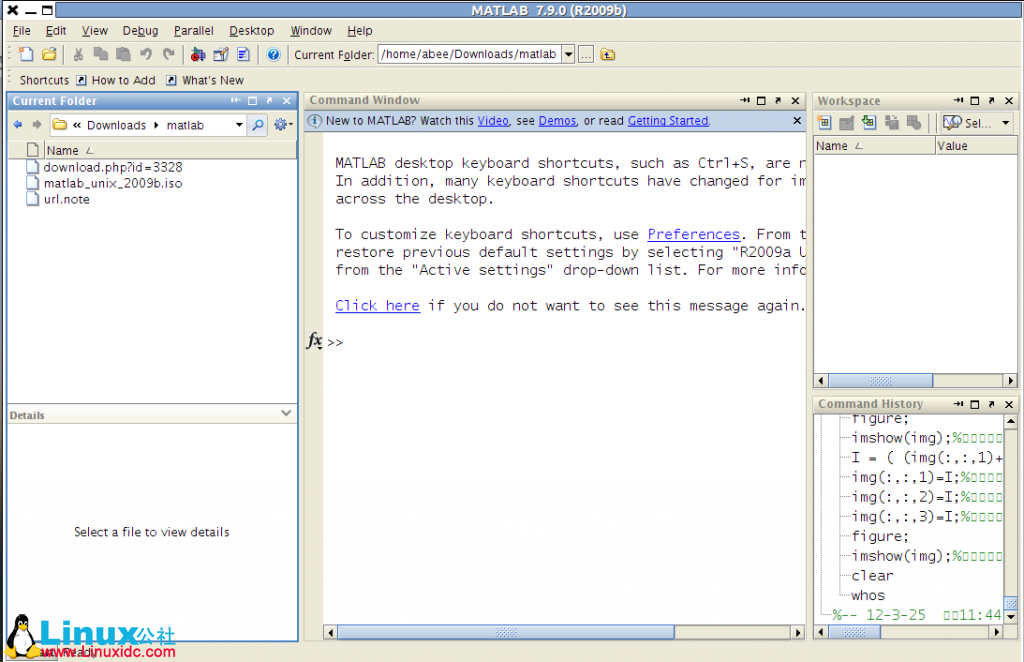This screenshot has width=1024, height=662.
Task: Open the What's New shortcut
Action: click(205, 80)
